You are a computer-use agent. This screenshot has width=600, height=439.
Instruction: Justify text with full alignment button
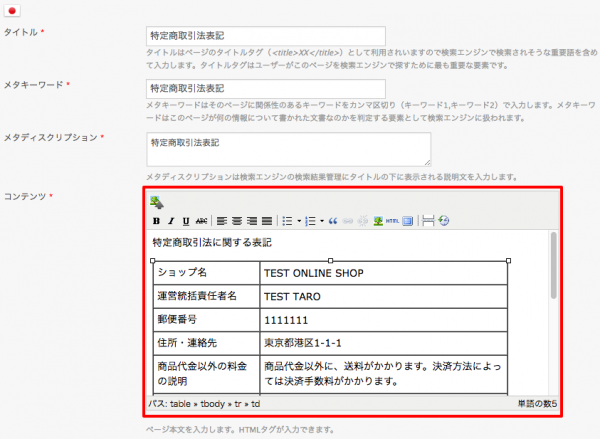click(267, 220)
